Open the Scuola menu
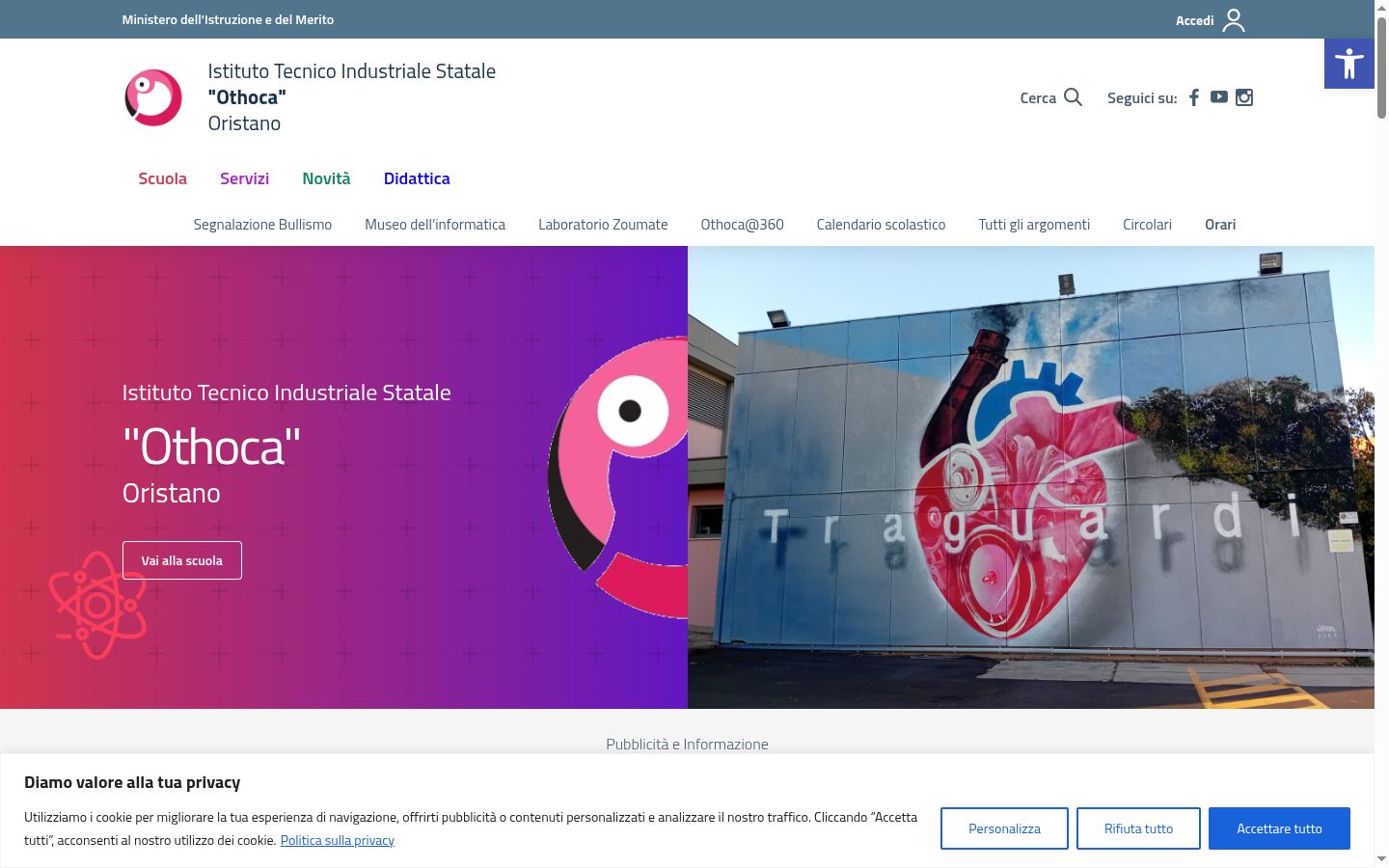Screen dimensions: 1389x868 click(x=162, y=178)
